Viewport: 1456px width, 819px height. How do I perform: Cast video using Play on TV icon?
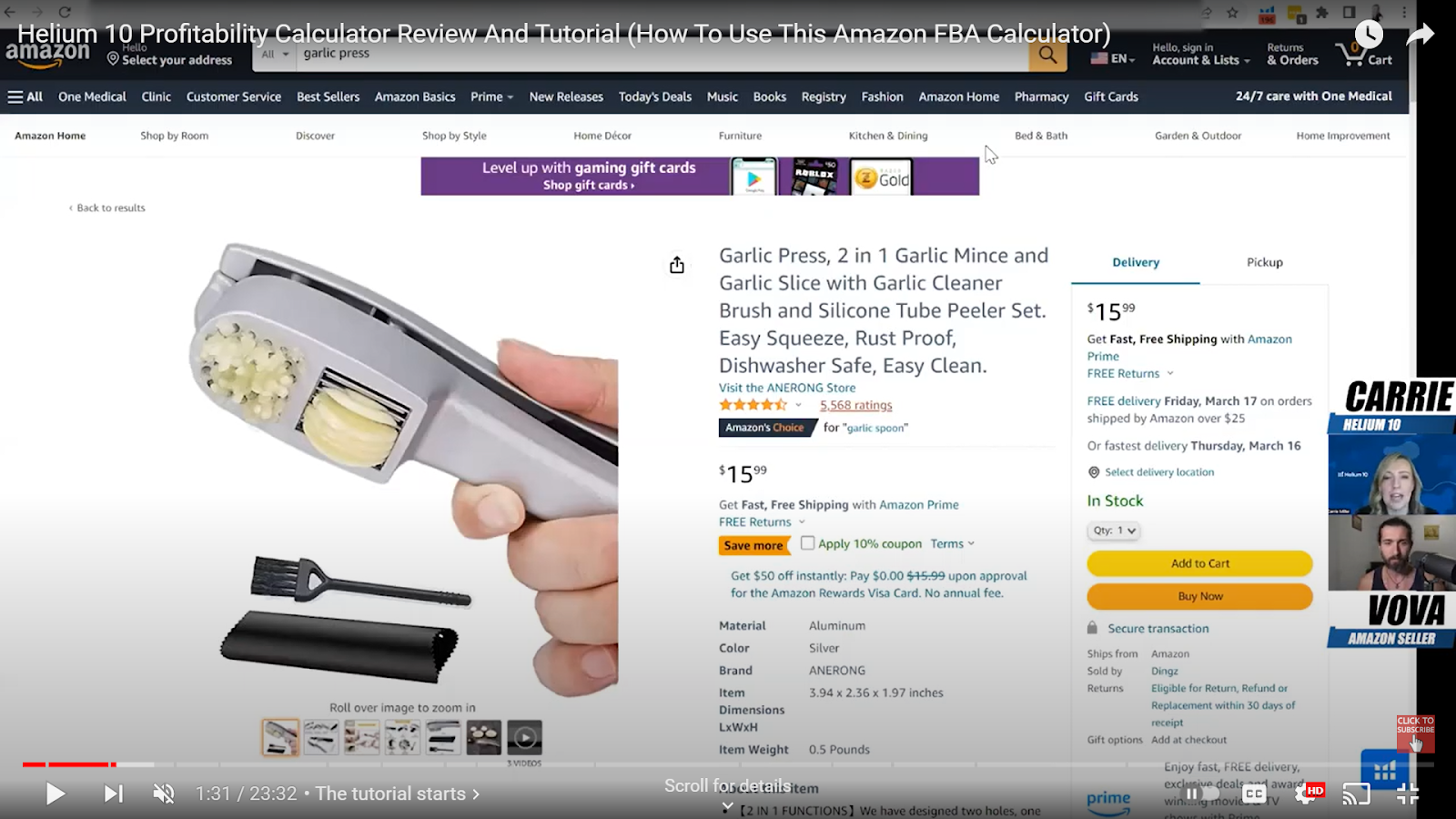click(1356, 794)
